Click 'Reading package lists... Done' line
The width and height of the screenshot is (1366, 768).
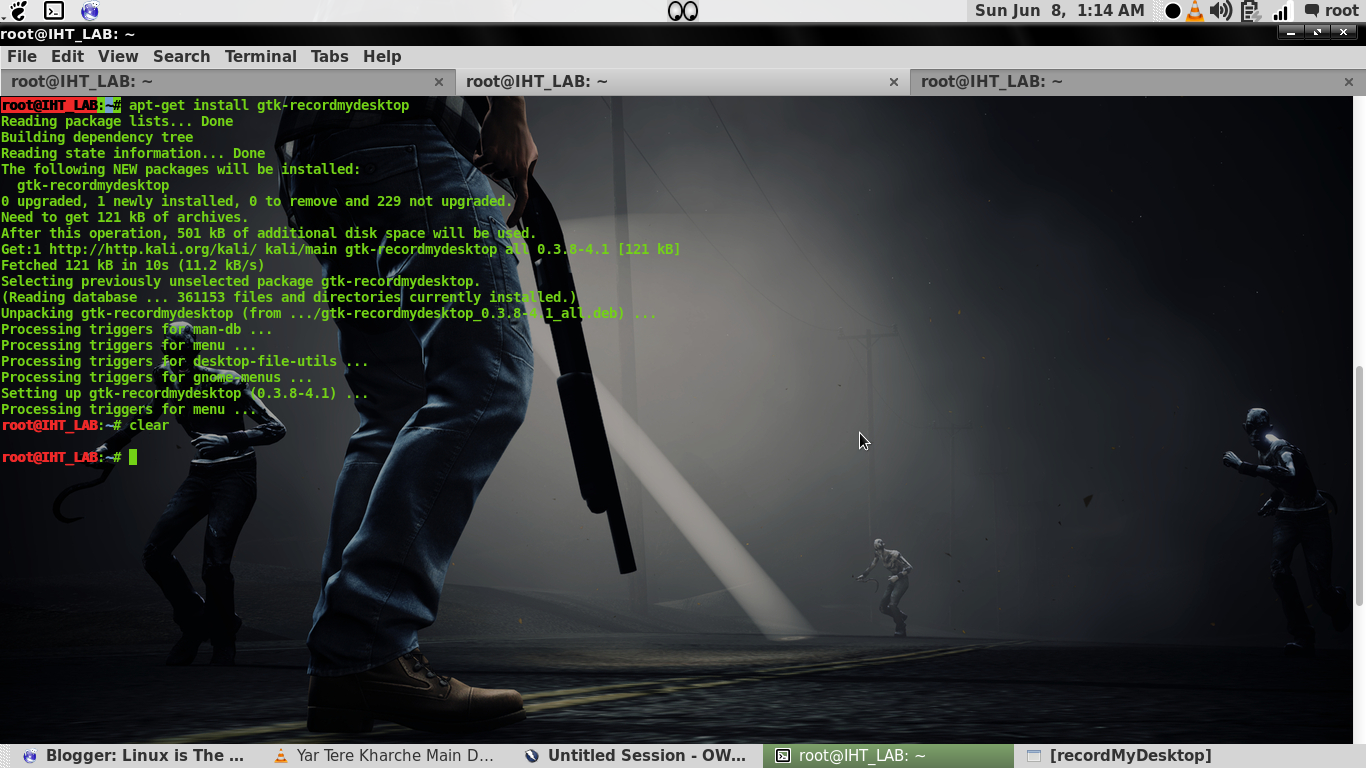pos(117,121)
